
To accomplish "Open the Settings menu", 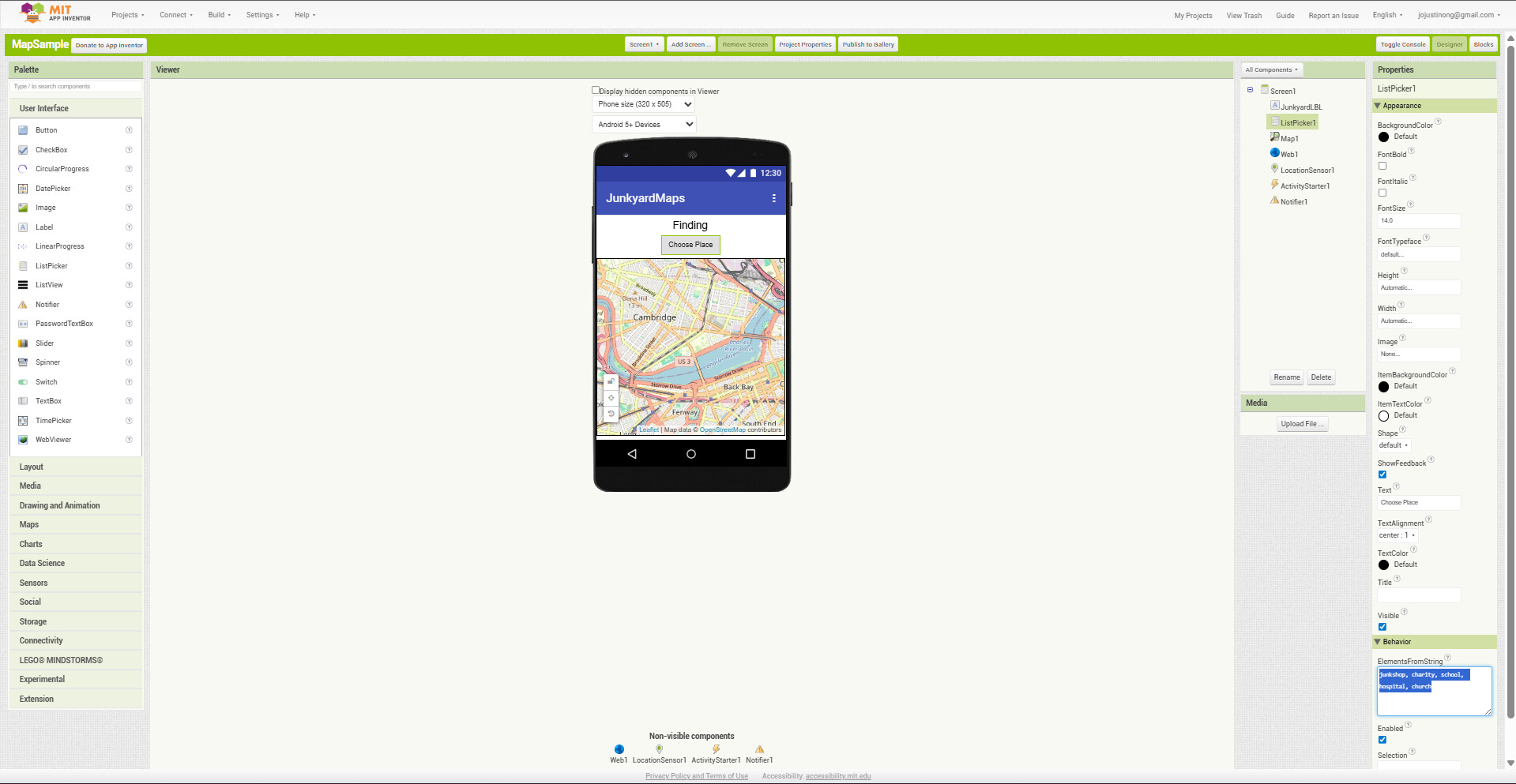I will tap(262, 15).
